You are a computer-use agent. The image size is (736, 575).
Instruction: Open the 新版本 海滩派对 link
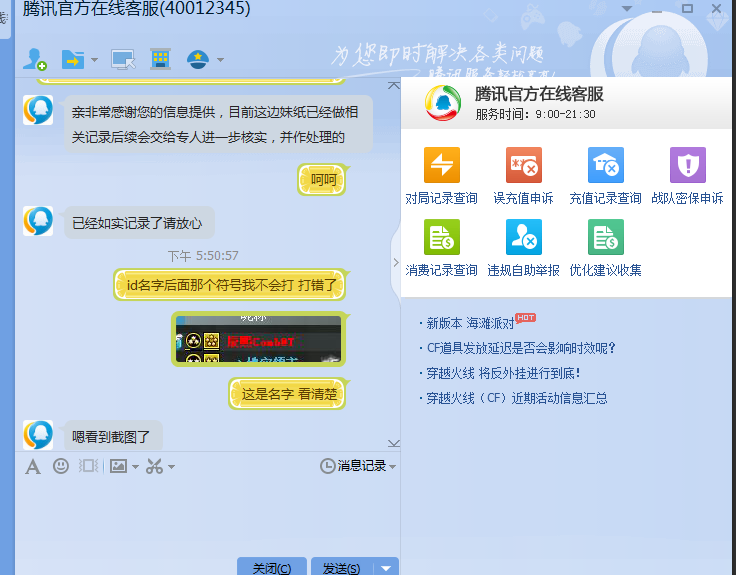pos(470,323)
